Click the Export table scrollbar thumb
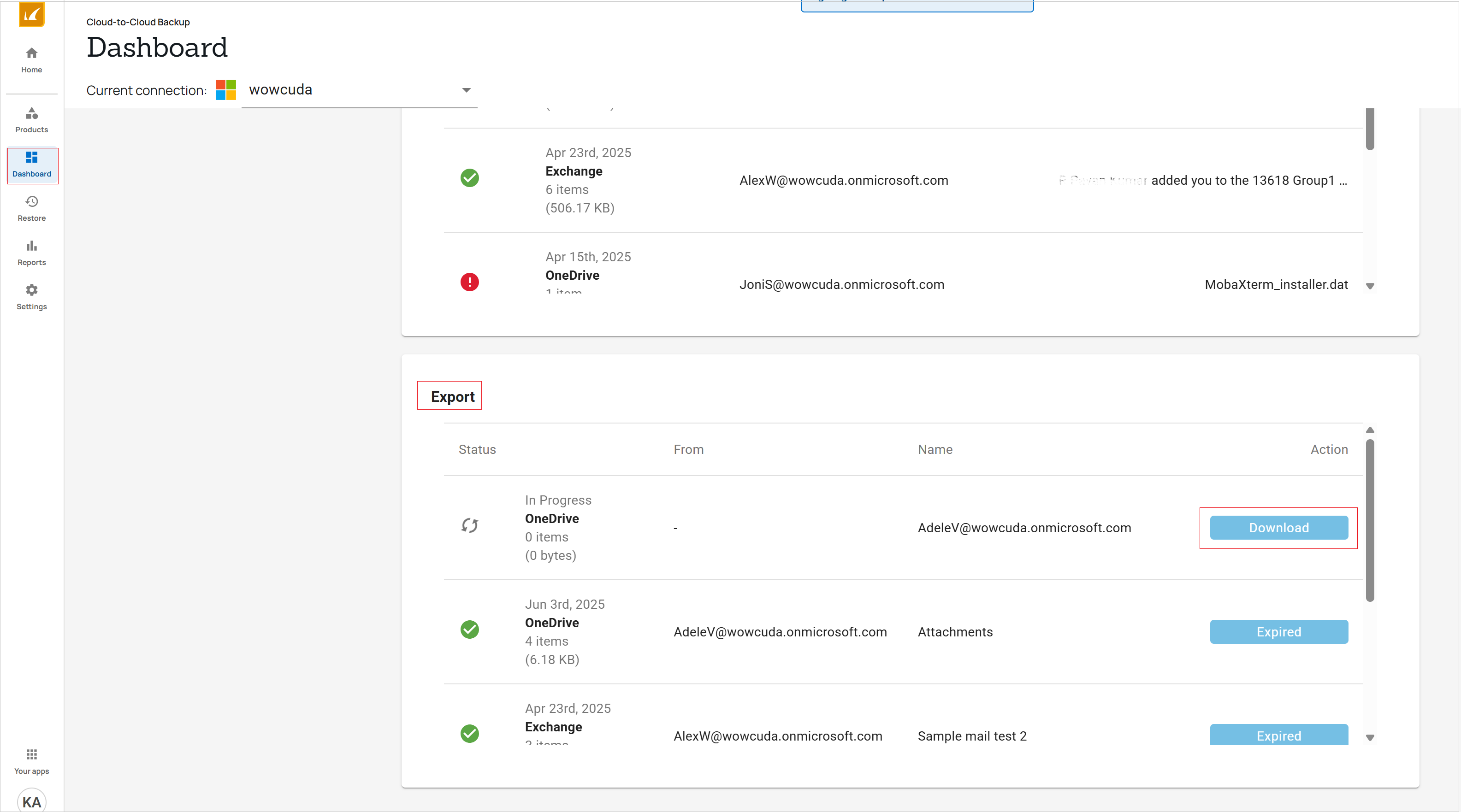The image size is (1461, 812). [1370, 521]
